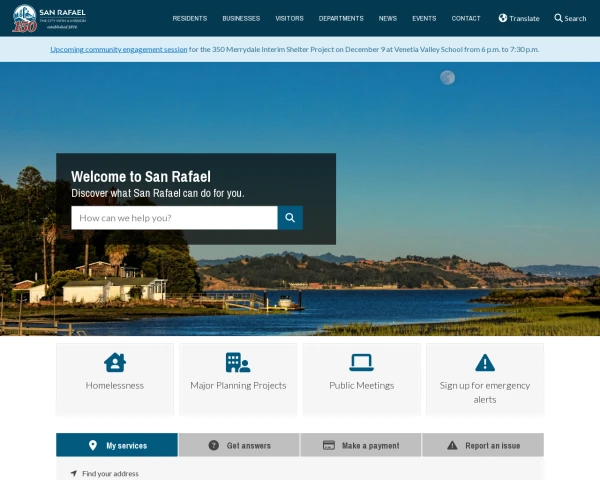600x480 pixels.
Task: Click Find your address option
Action: [110, 473]
